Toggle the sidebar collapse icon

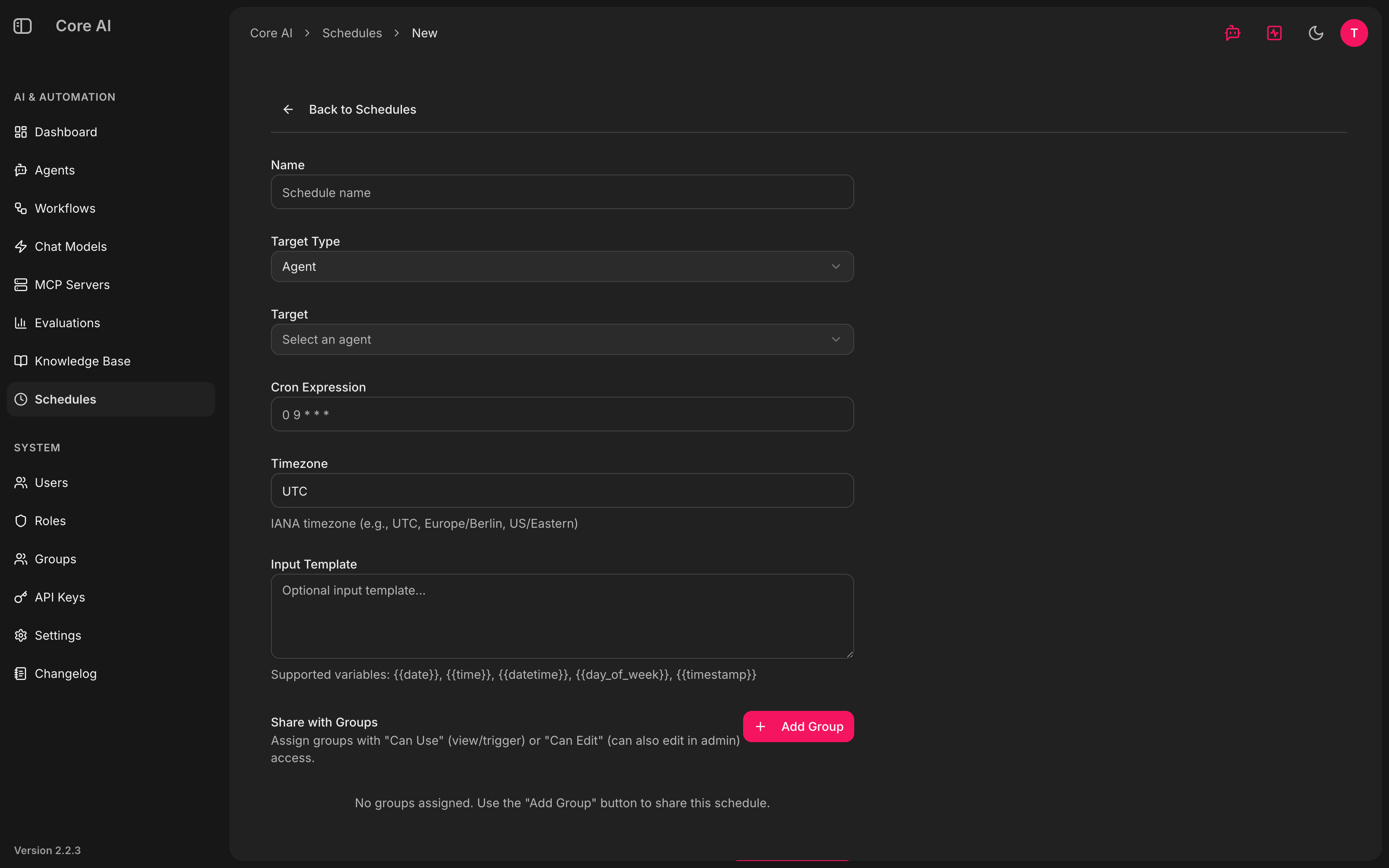(x=23, y=26)
